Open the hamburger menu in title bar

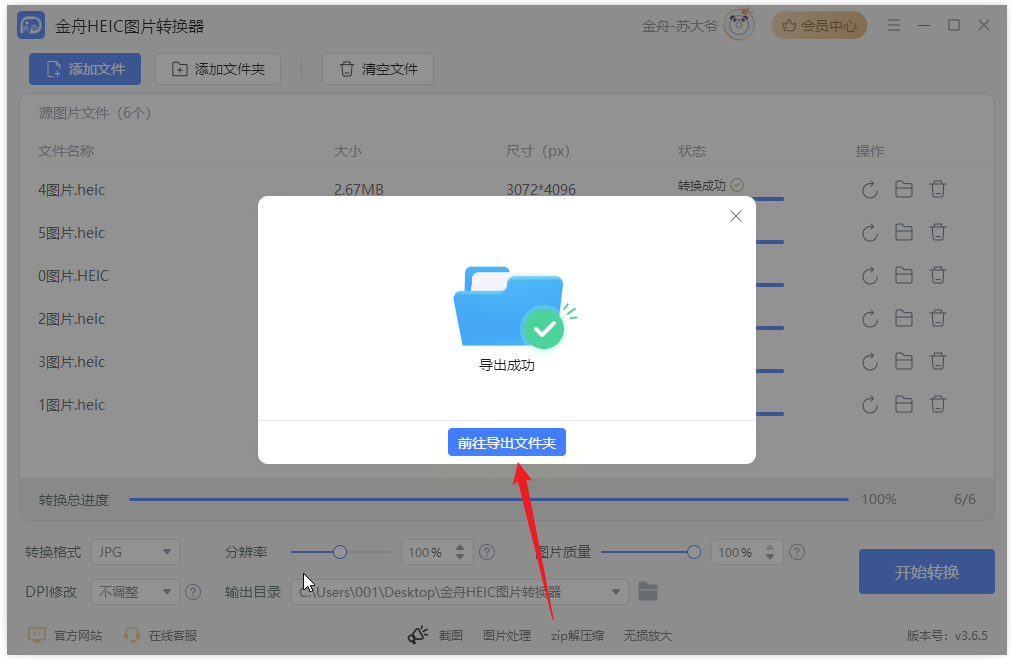(894, 26)
